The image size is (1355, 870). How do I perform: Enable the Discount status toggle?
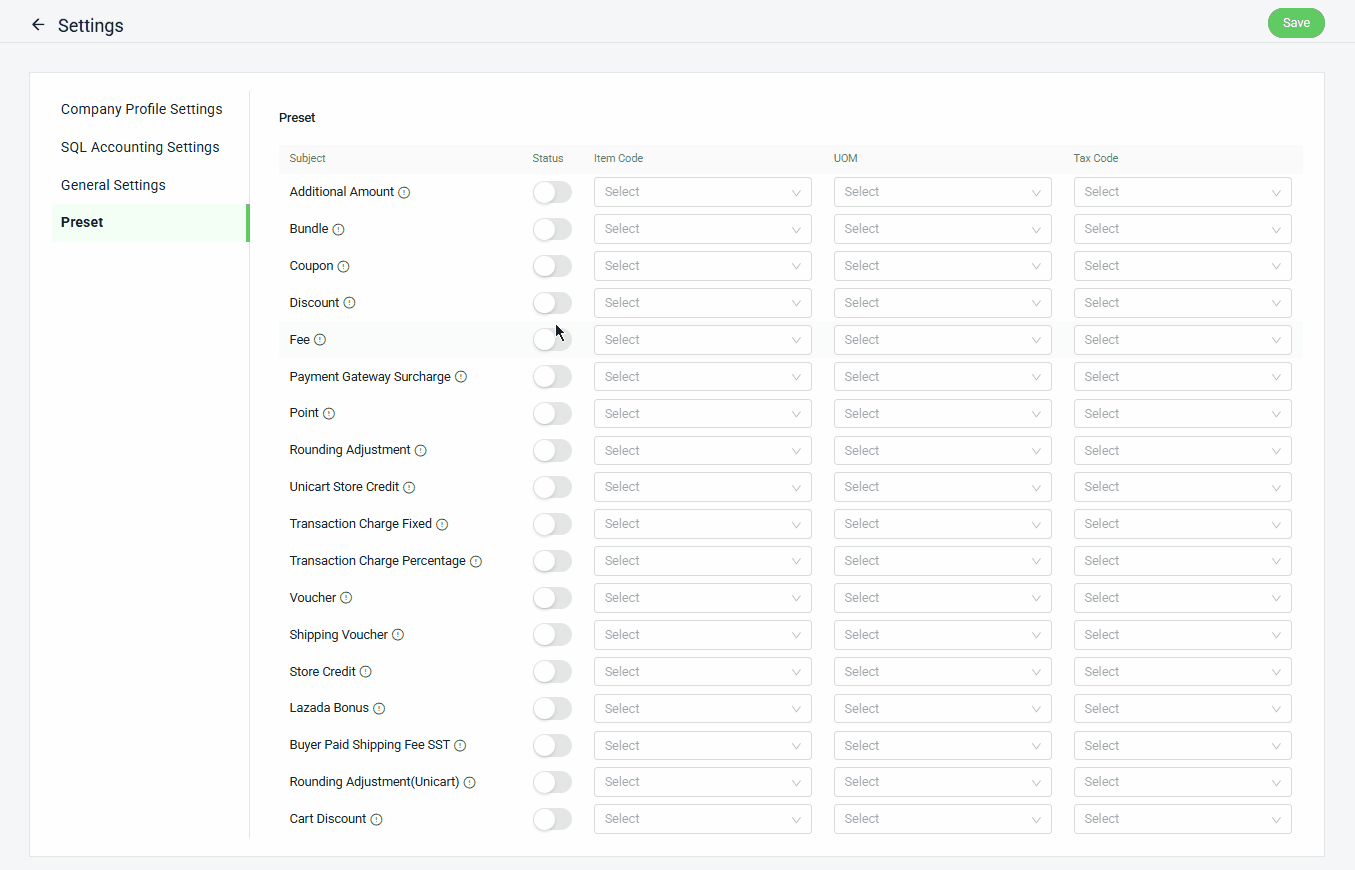tap(552, 303)
